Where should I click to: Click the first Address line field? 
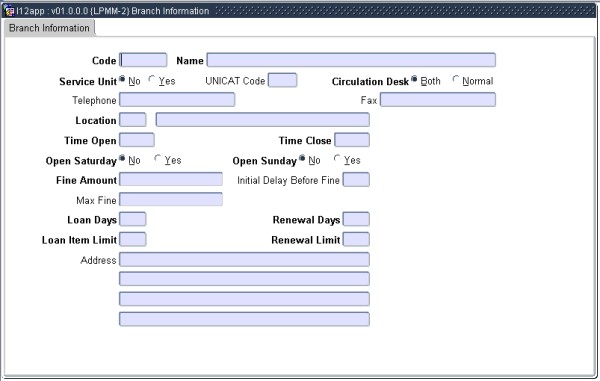pos(245,259)
